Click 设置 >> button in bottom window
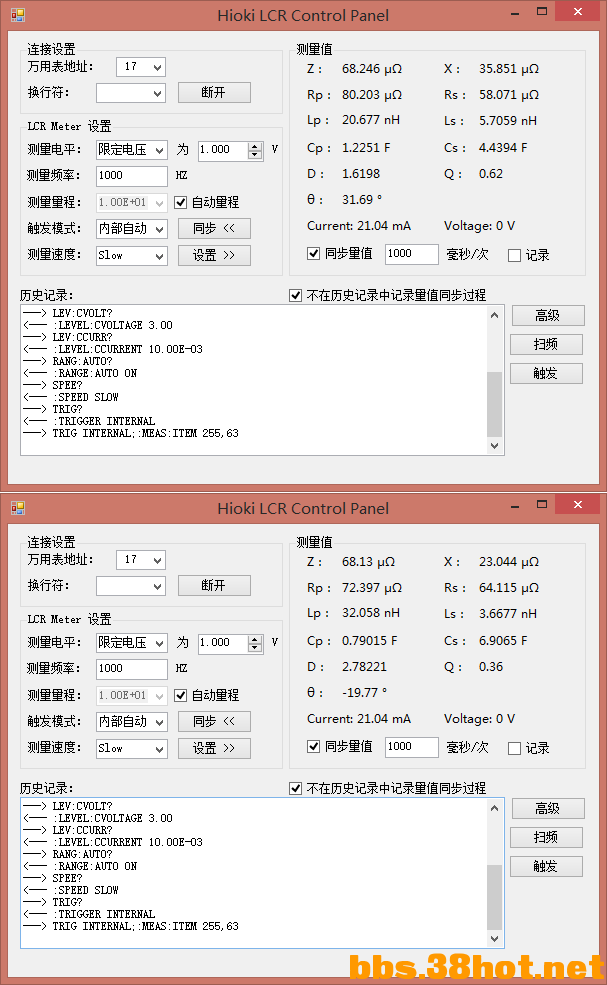The height and width of the screenshot is (985, 607). tap(214, 748)
